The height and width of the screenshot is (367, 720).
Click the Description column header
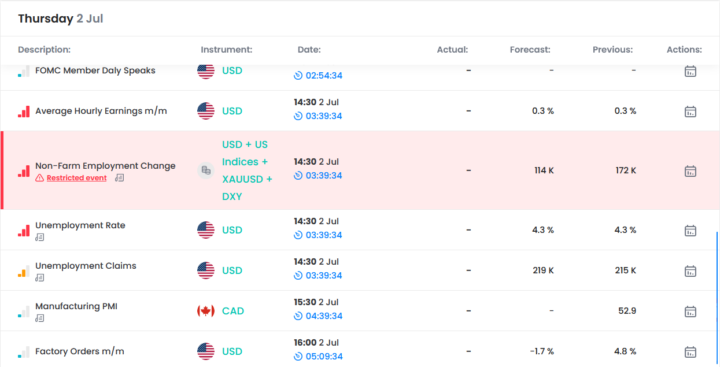[44, 50]
